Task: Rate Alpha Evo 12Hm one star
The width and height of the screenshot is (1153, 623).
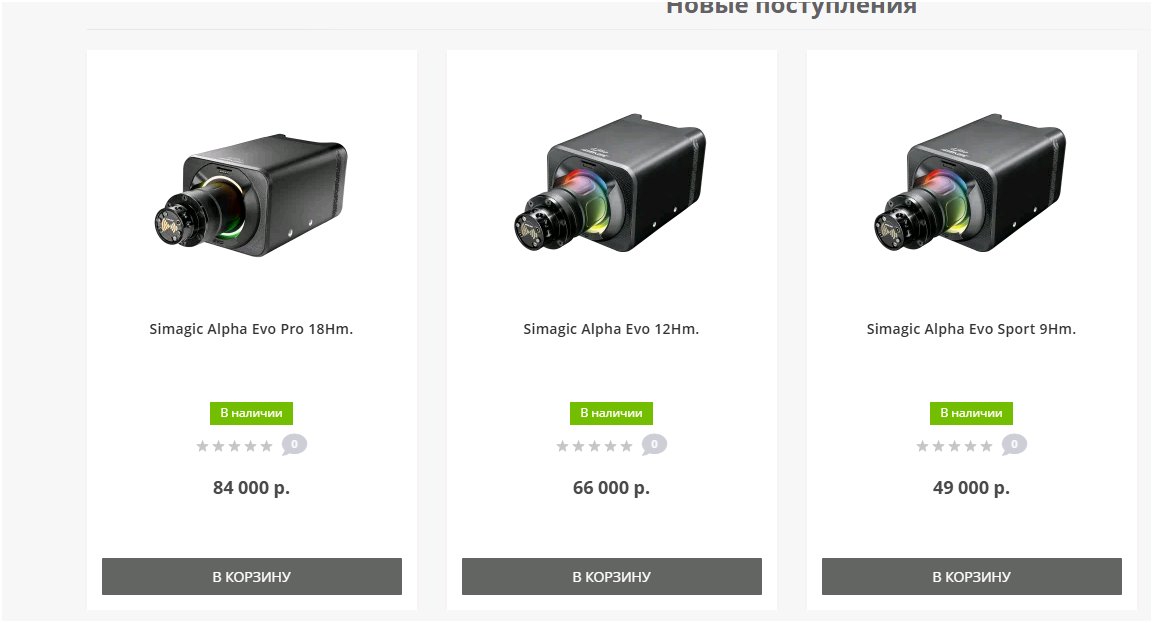Action: (x=563, y=446)
